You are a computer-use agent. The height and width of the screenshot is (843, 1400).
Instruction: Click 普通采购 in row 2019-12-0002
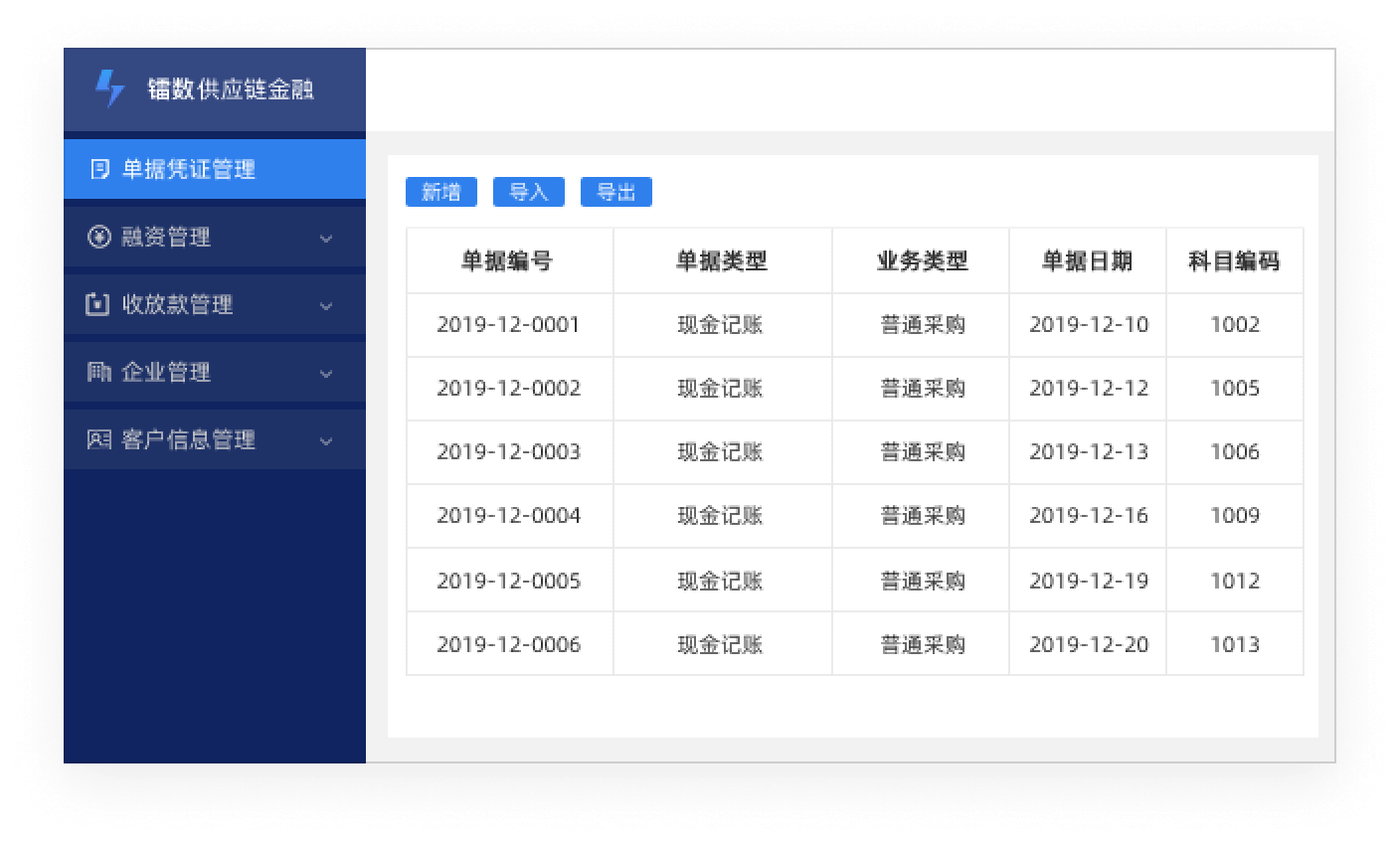(923, 389)
